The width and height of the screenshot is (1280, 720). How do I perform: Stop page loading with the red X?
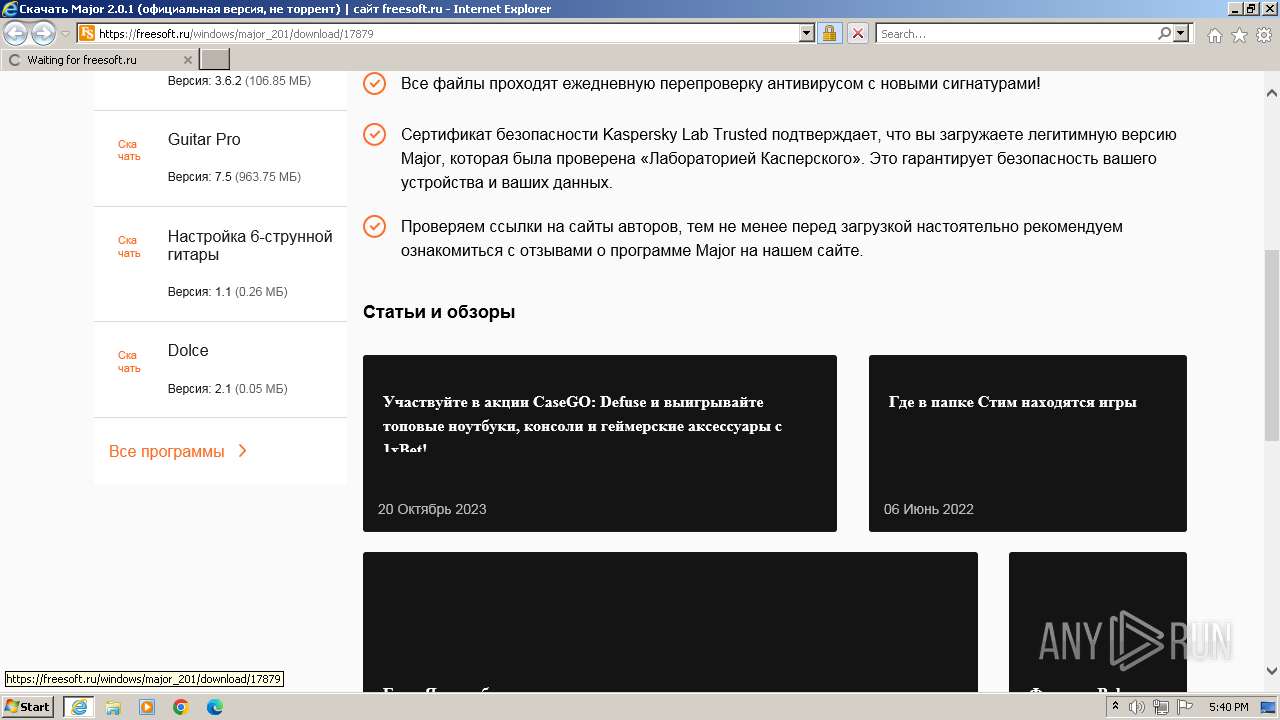tap(858, 33)
